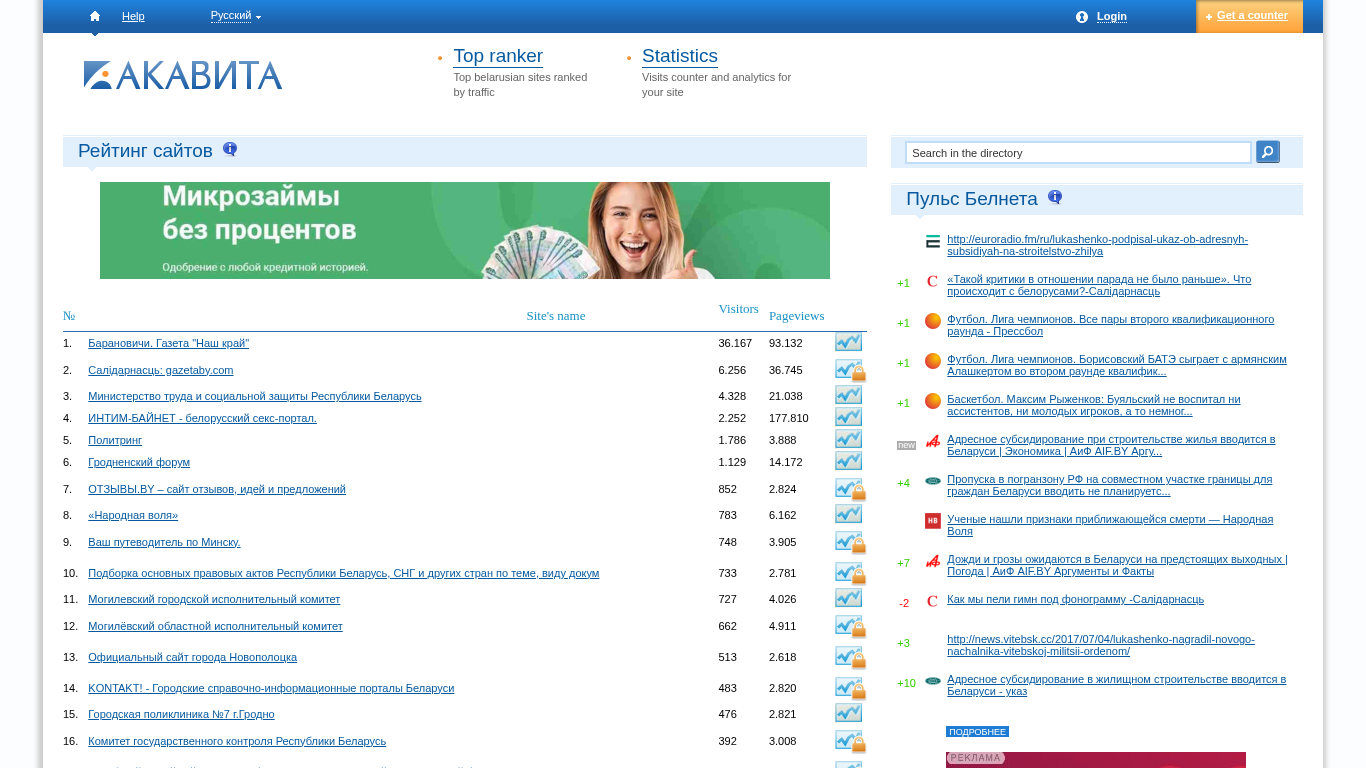Open the Statistics section
Screen dimensions: 1366x768
(679, 56)
